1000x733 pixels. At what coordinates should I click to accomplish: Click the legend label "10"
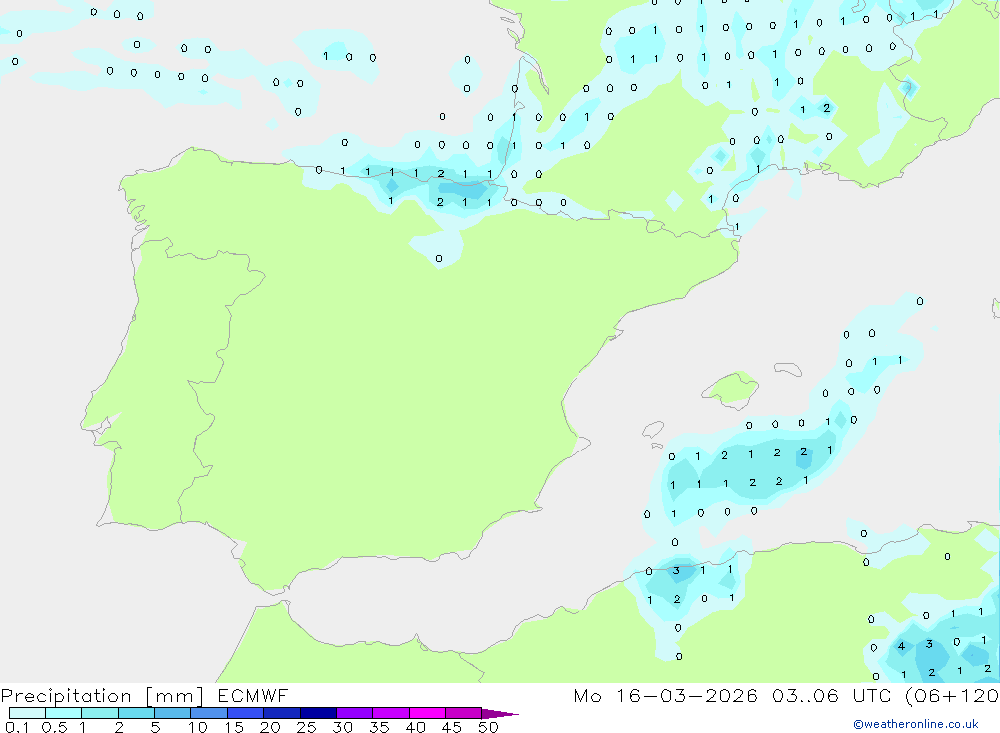click(x=198, y=727)
